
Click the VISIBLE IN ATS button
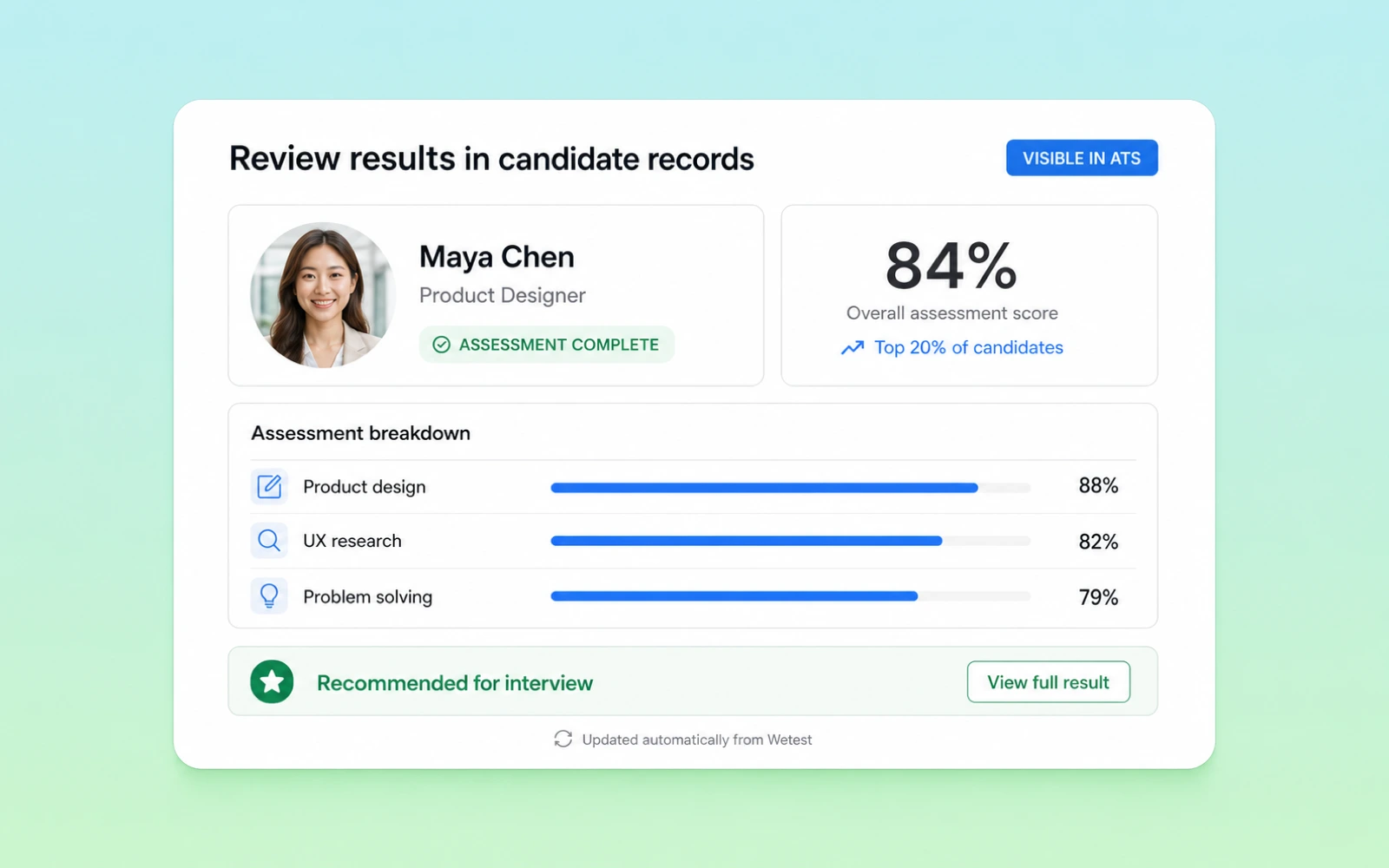coord(1082,158)
